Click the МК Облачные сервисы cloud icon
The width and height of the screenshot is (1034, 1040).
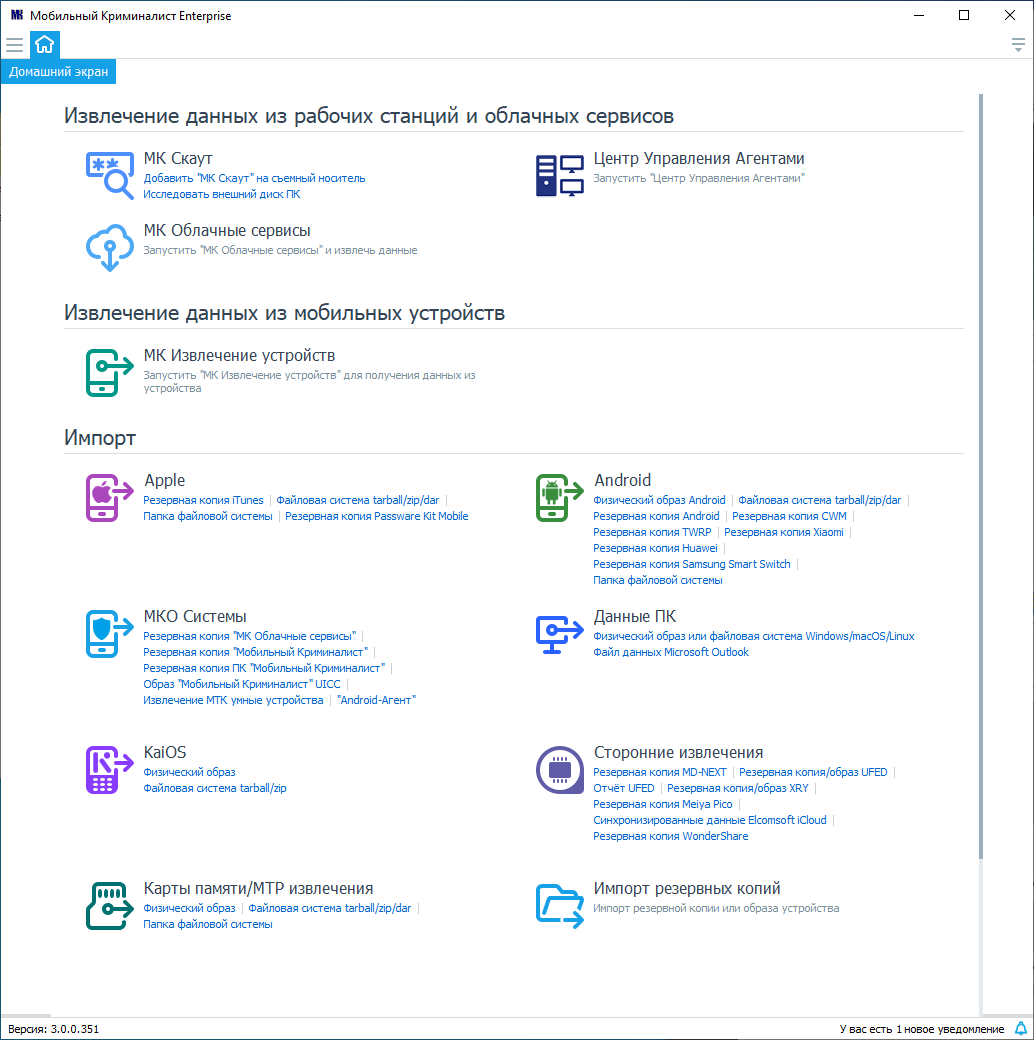[x=110, y=247]
